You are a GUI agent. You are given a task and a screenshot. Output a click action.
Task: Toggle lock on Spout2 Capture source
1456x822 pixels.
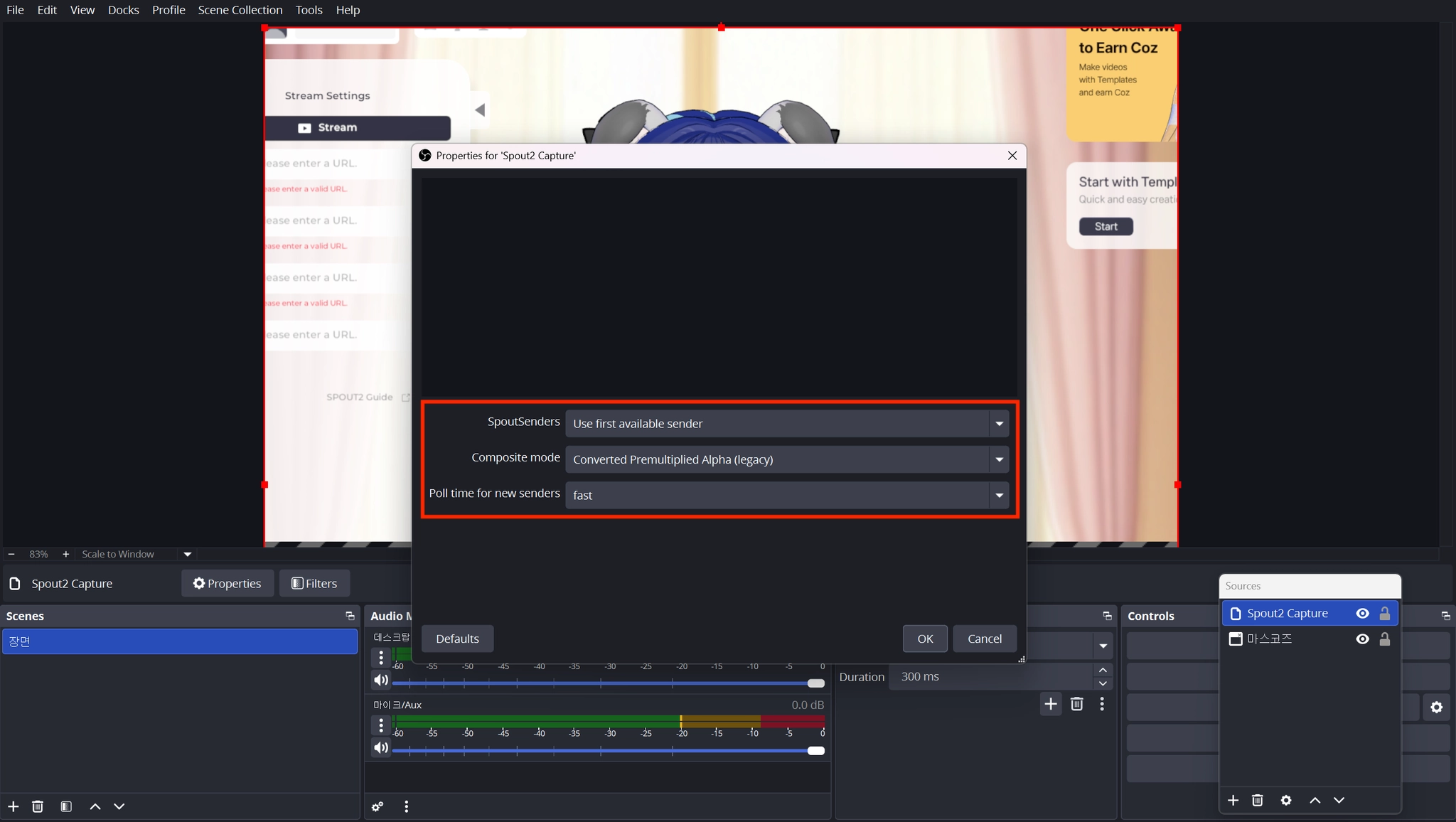point(1384,613)
